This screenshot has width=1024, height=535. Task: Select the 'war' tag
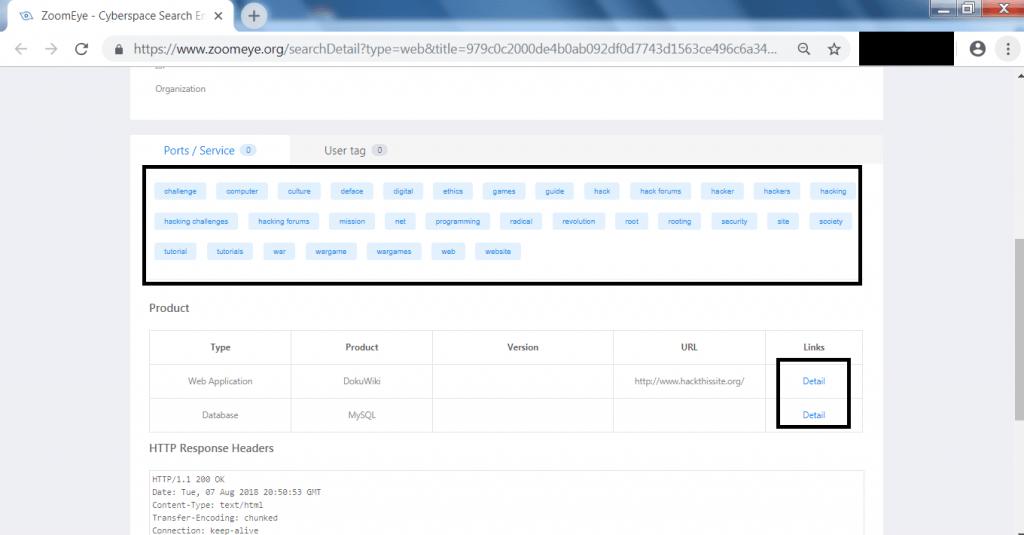pos(280,251)
